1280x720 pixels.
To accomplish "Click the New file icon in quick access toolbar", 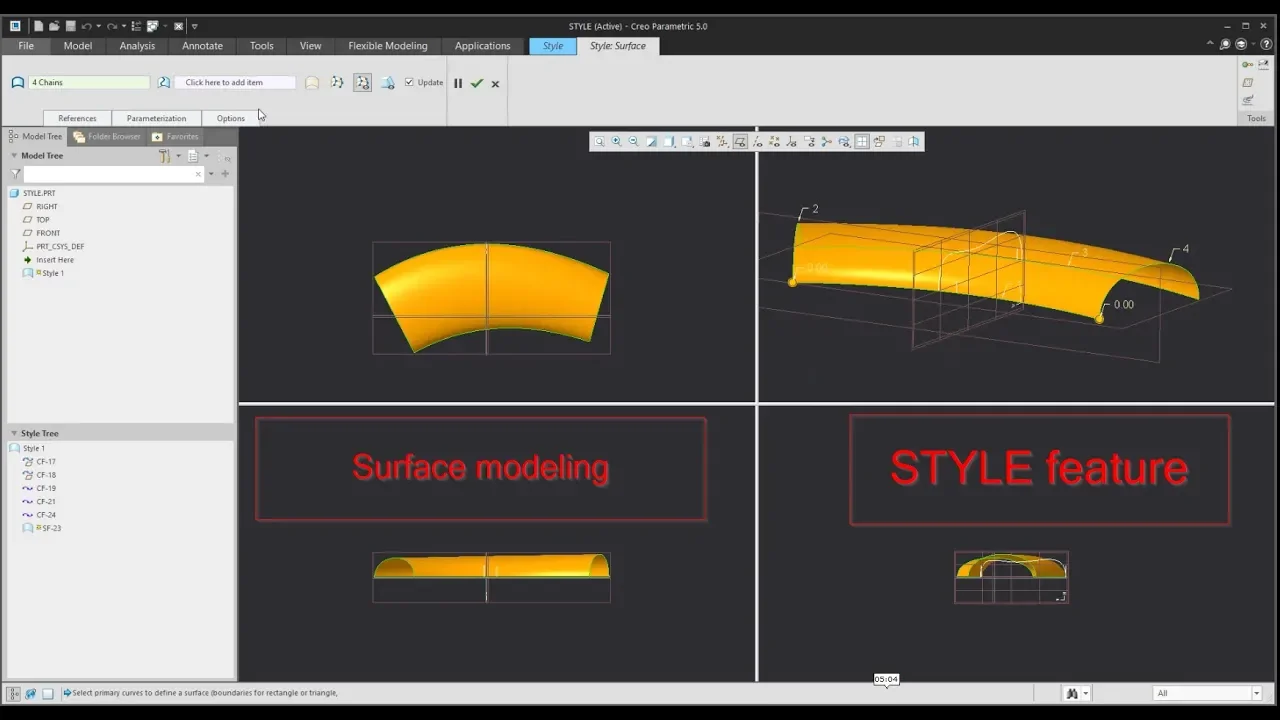I will coord(38,26).
